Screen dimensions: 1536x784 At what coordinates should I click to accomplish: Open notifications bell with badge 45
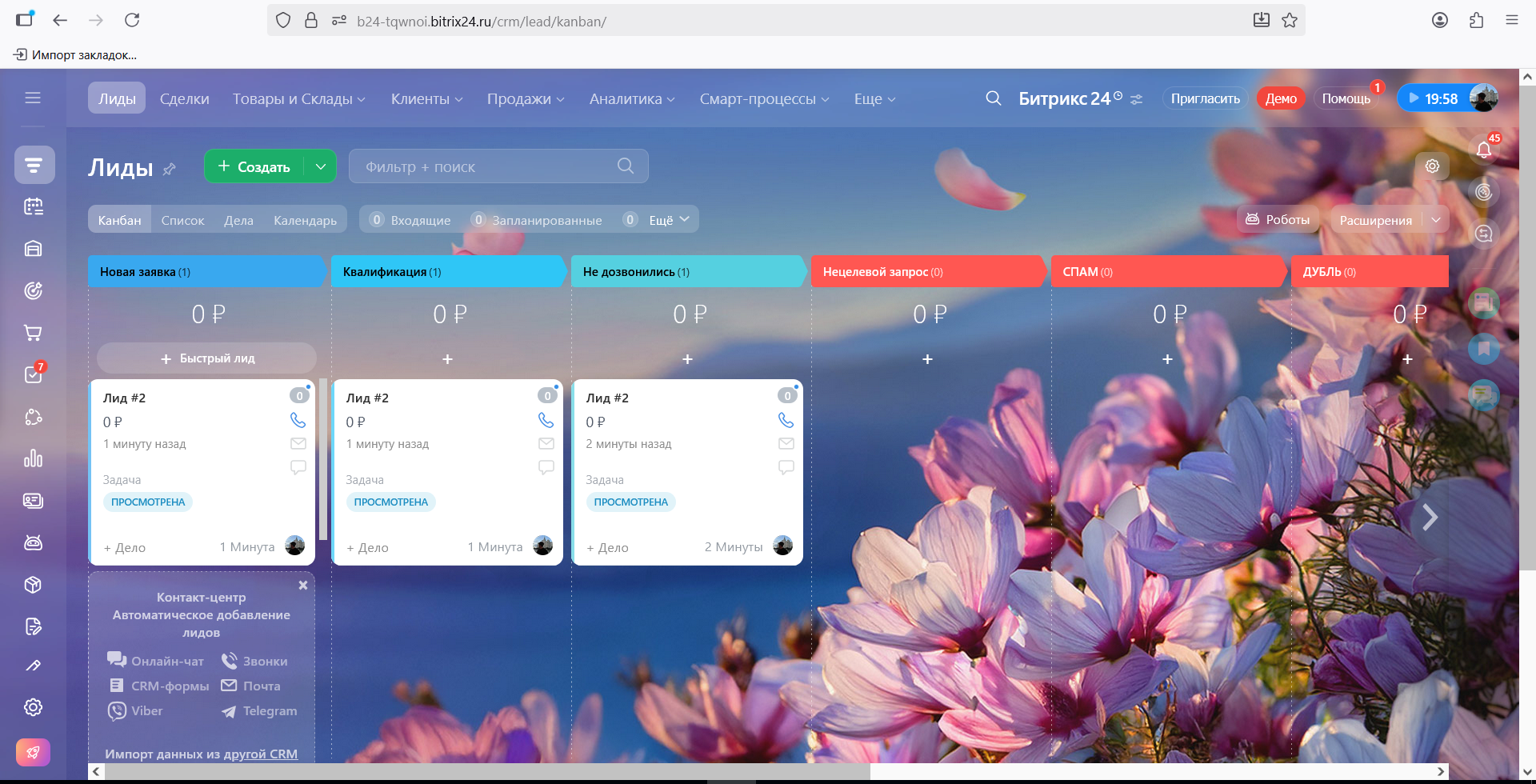1484,150
